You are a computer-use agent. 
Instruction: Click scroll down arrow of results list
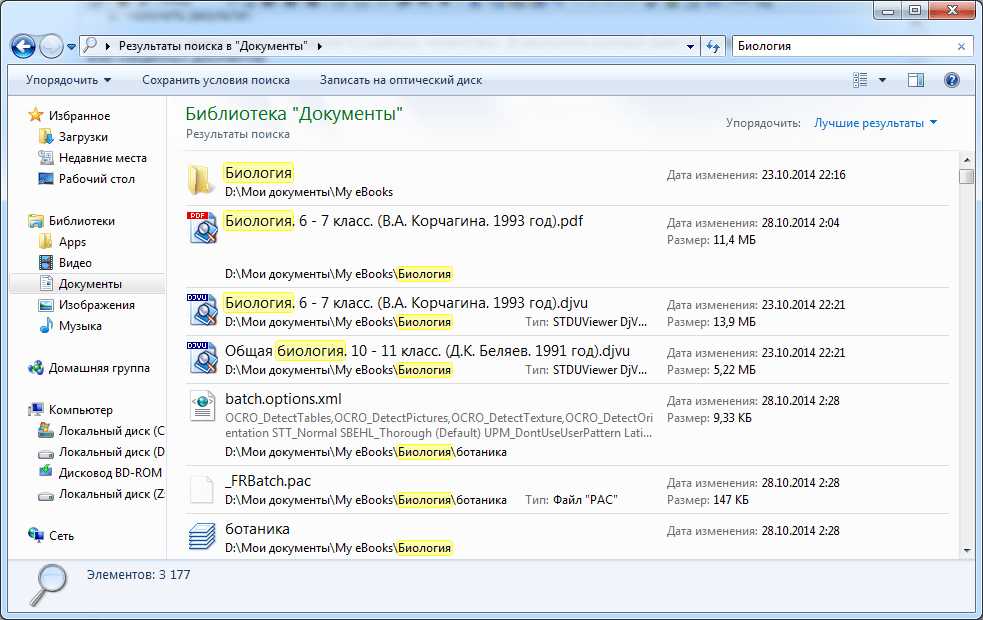pyautogui.click(x=966, y=550)
